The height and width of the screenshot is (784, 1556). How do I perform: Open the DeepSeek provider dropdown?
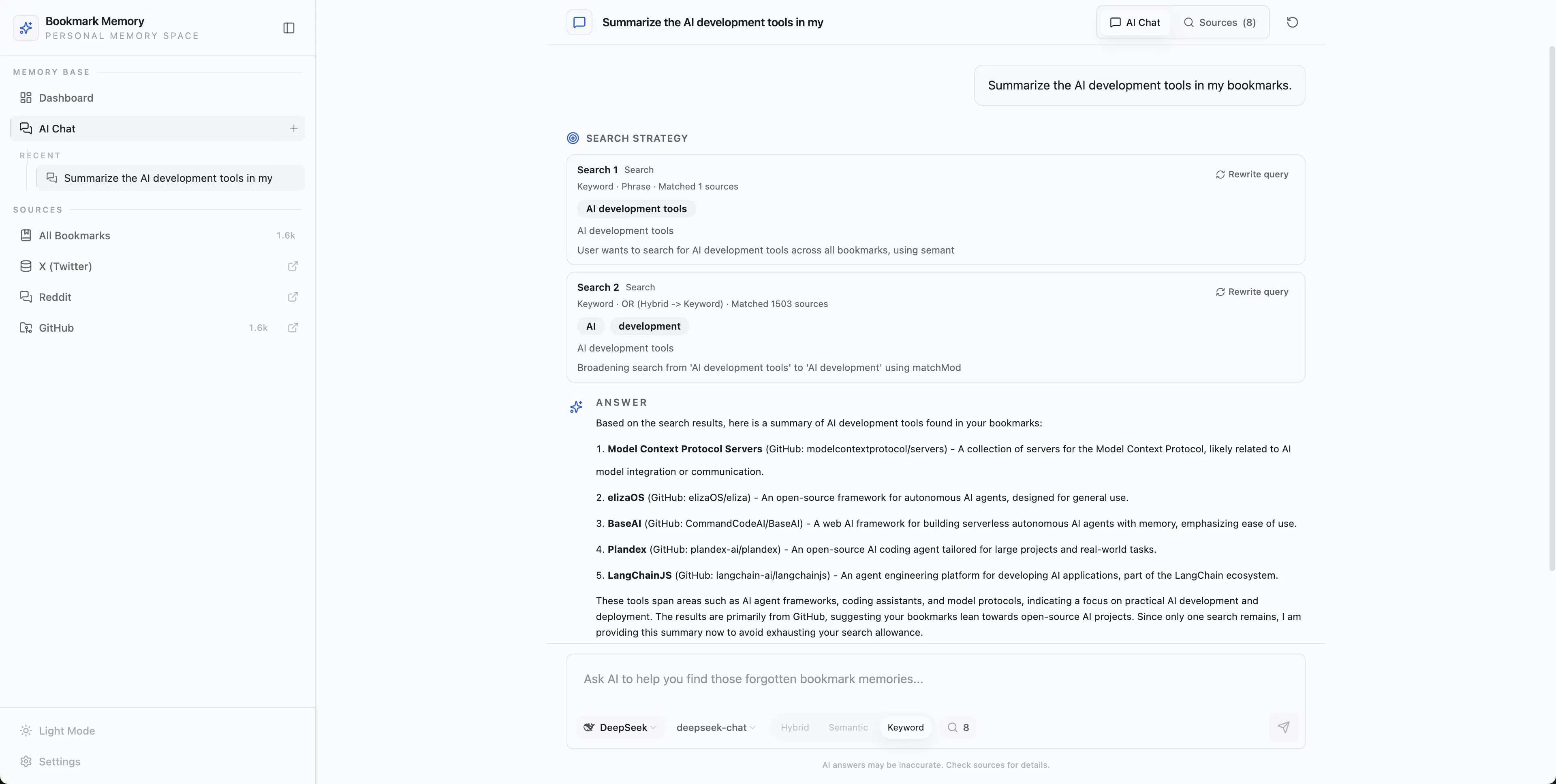620,727
